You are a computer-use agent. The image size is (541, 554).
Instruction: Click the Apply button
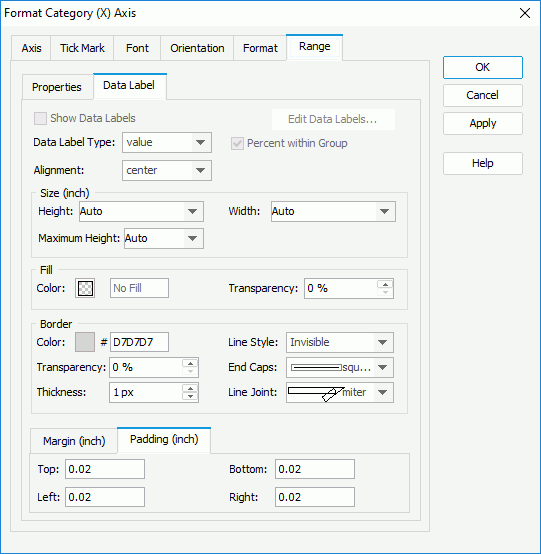tap(483, 123)
